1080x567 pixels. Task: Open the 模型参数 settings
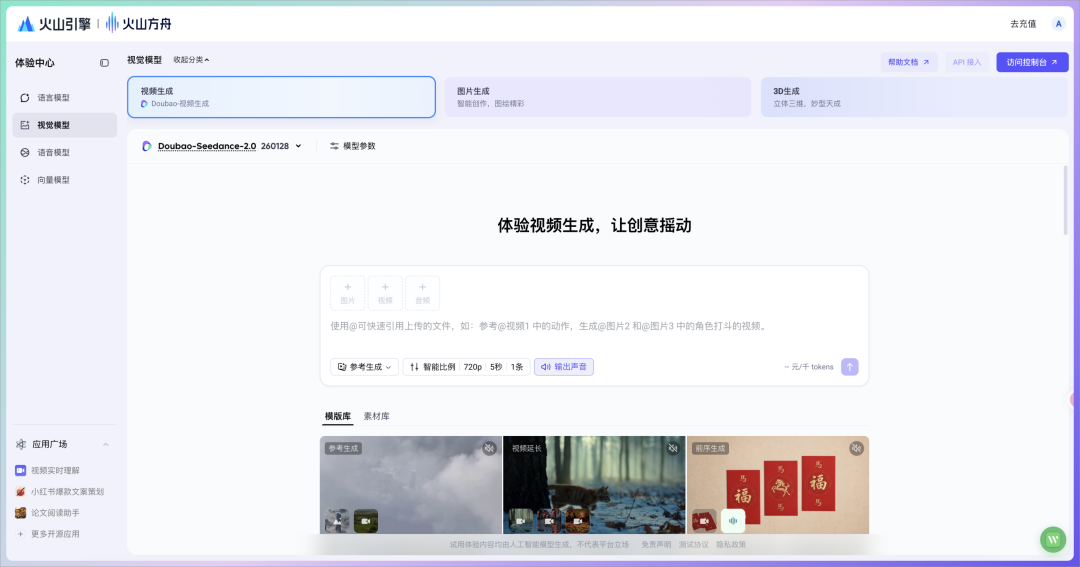[353, 146]
